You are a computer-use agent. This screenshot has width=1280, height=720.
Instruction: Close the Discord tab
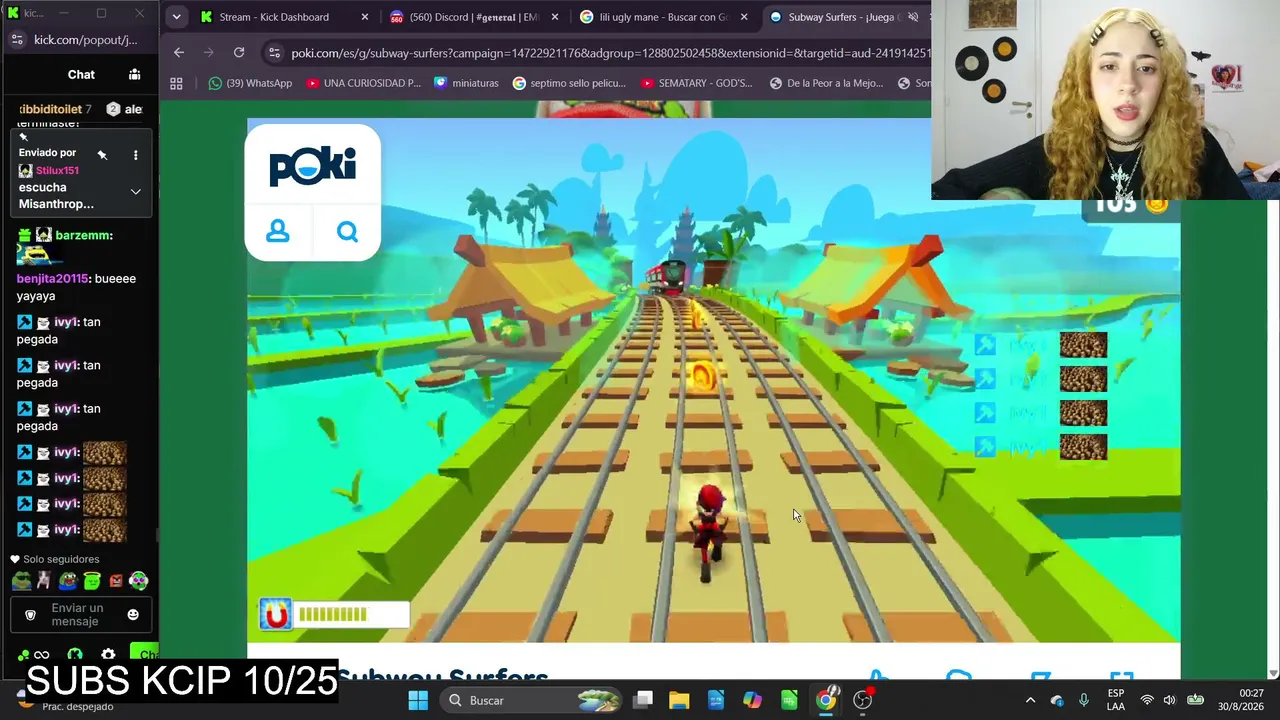pos(555,17)
